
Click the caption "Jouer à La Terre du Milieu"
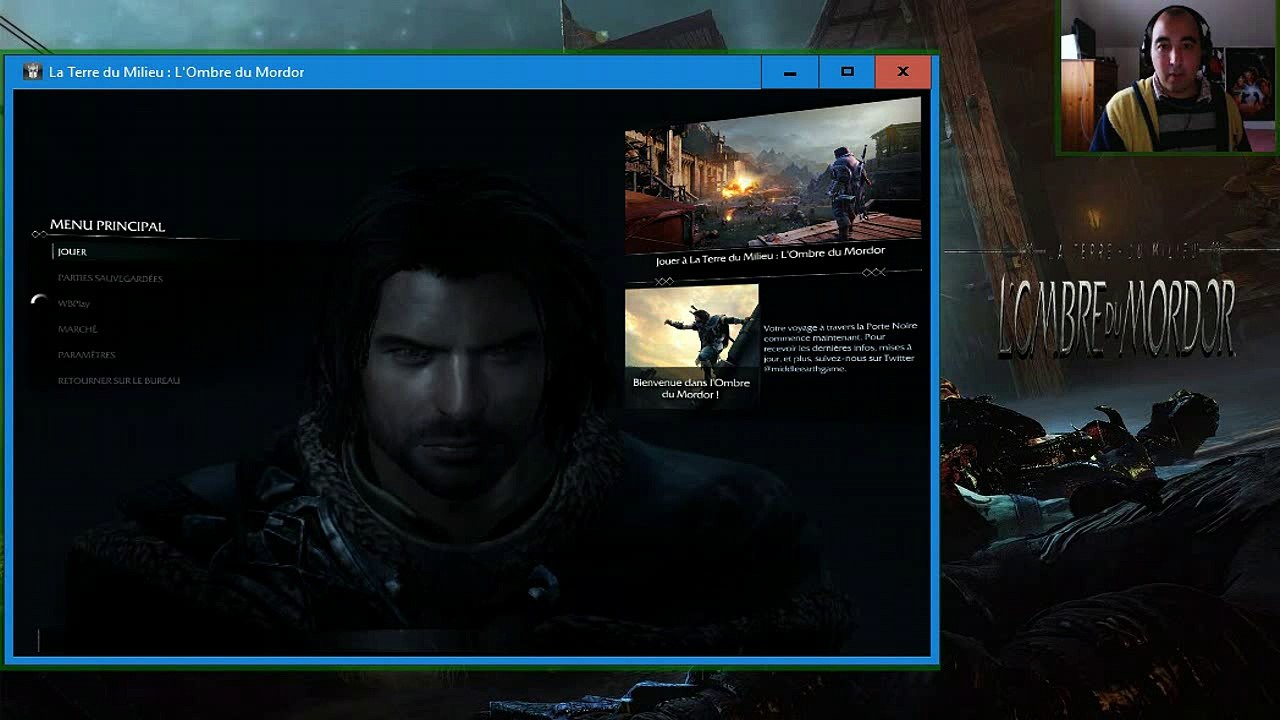point(770,257)
